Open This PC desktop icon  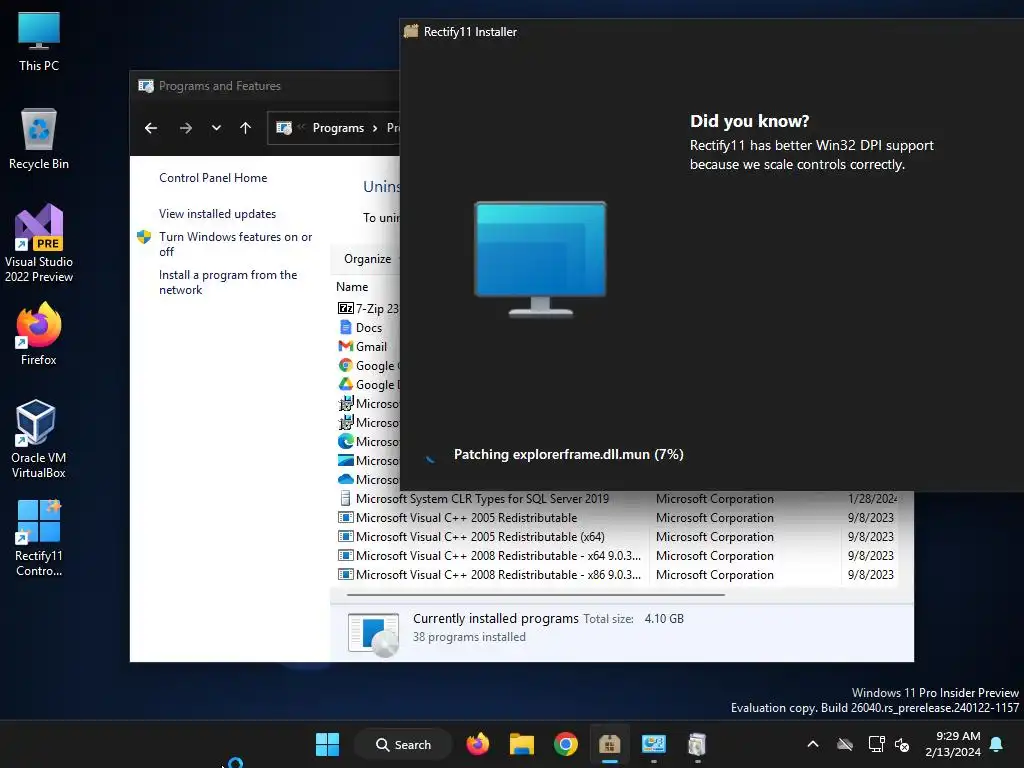pos(39,41)
